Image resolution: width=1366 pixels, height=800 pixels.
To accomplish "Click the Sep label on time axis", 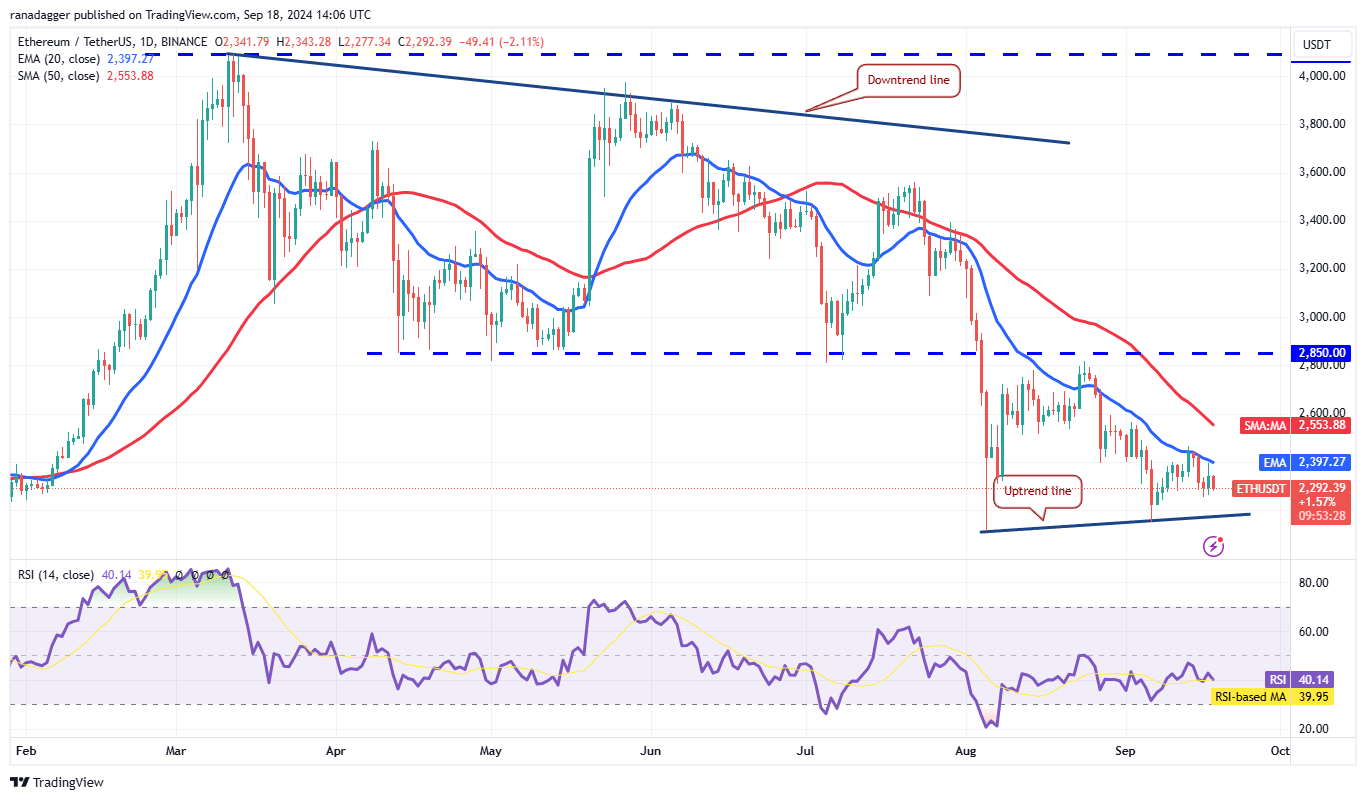I will pos(1126,749).
